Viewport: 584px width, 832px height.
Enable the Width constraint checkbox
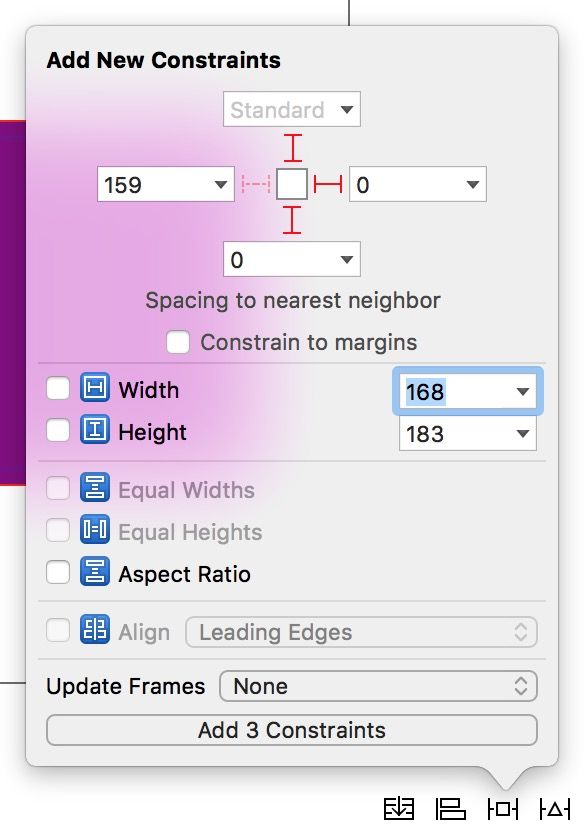click(x=58, y=388)
